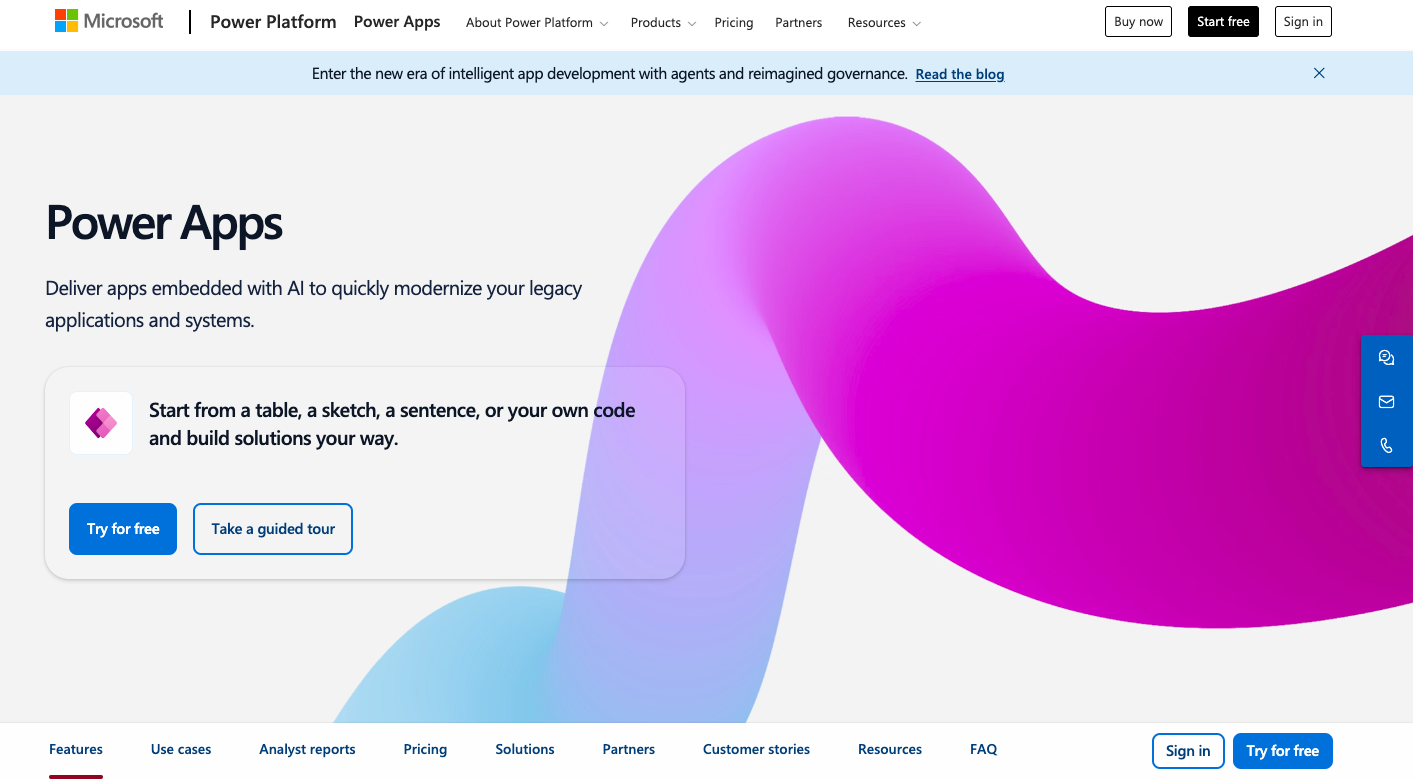Viewport: 1413px width, 779px height.
Task: Click the Microsoft logo
Action: [x=109, y=21]
